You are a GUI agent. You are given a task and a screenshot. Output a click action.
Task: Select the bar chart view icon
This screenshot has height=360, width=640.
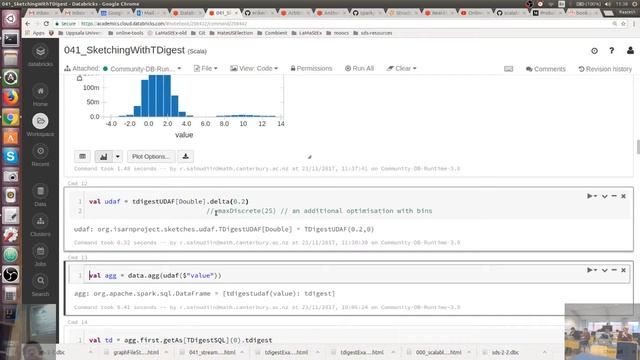(x=104, y=156)
